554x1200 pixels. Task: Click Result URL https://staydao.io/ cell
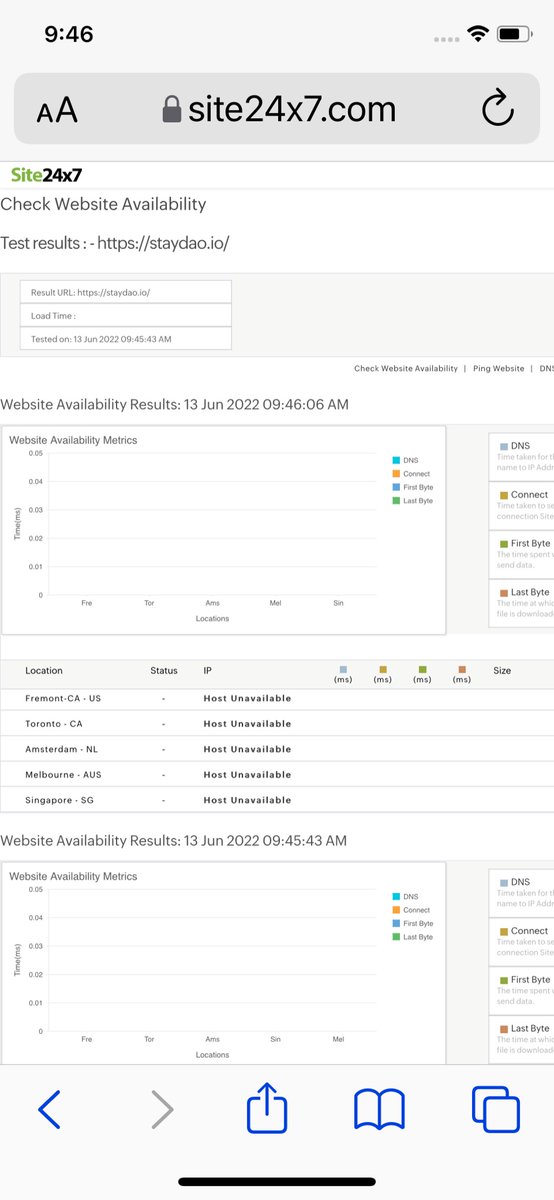pos(125,292)
